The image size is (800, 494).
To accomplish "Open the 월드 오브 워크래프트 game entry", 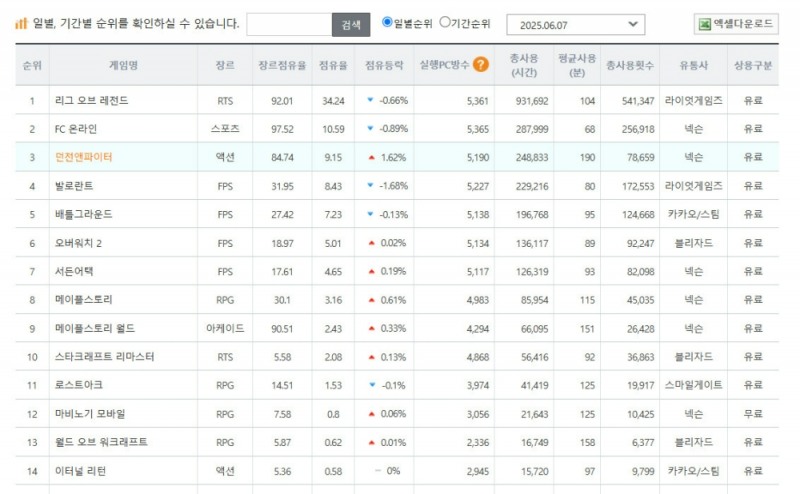I will tap(101, 442).
